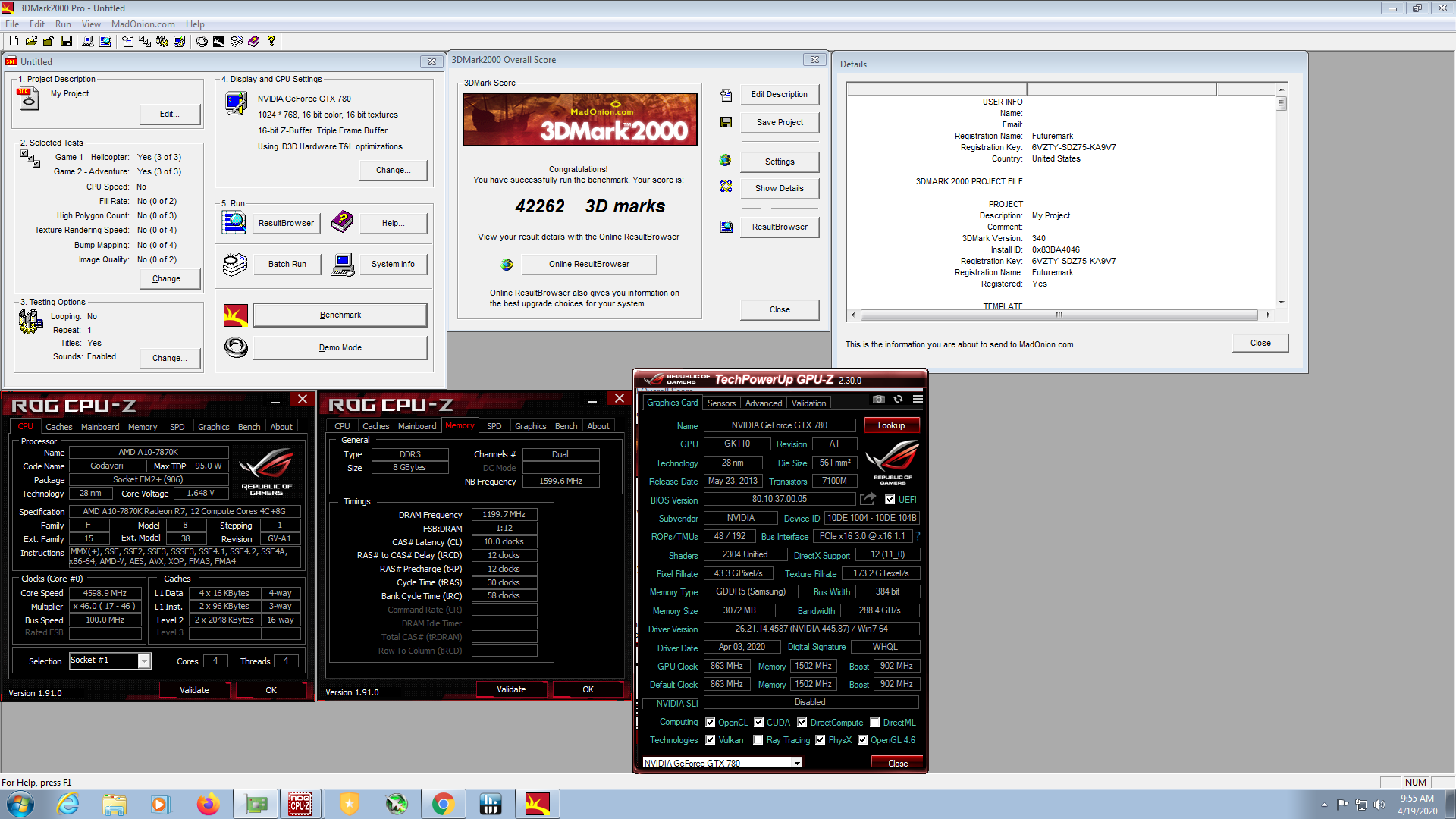Open Internet Explorer from the taskbar
Image resolution: width=1456 pixels, height=819 pixels.
pyautogui.click(x=68, y=804)
